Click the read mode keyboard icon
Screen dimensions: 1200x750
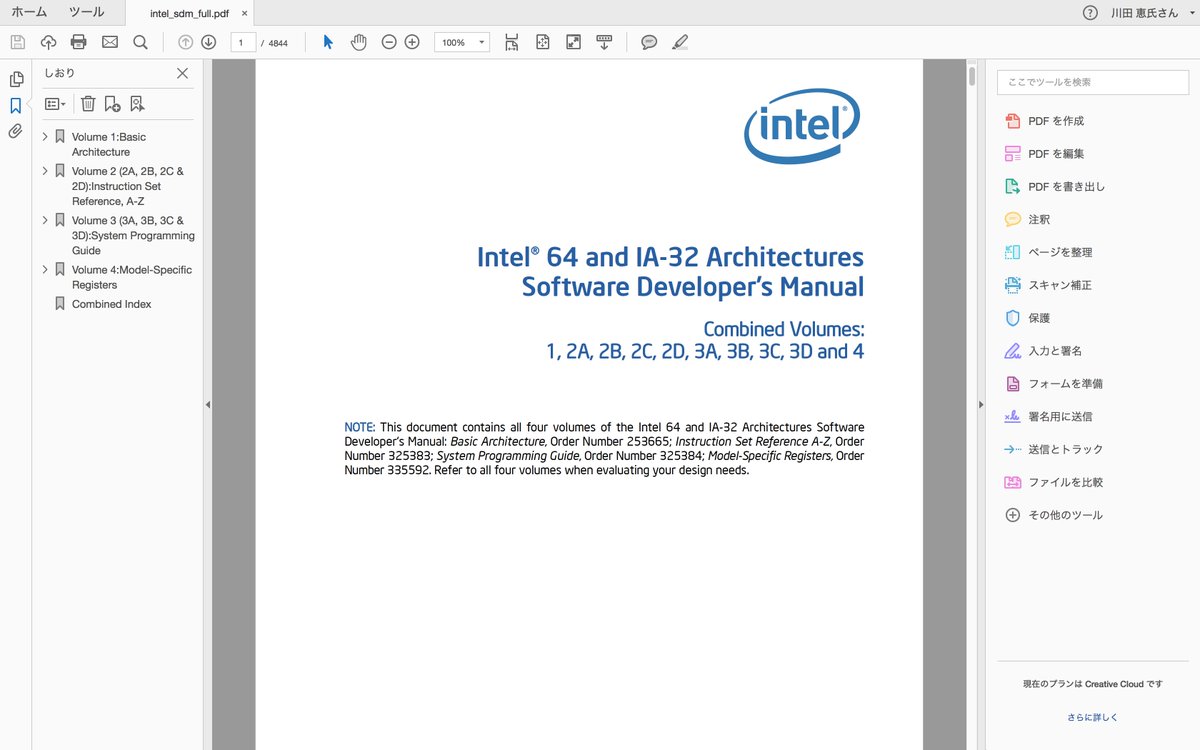(604, 42)
